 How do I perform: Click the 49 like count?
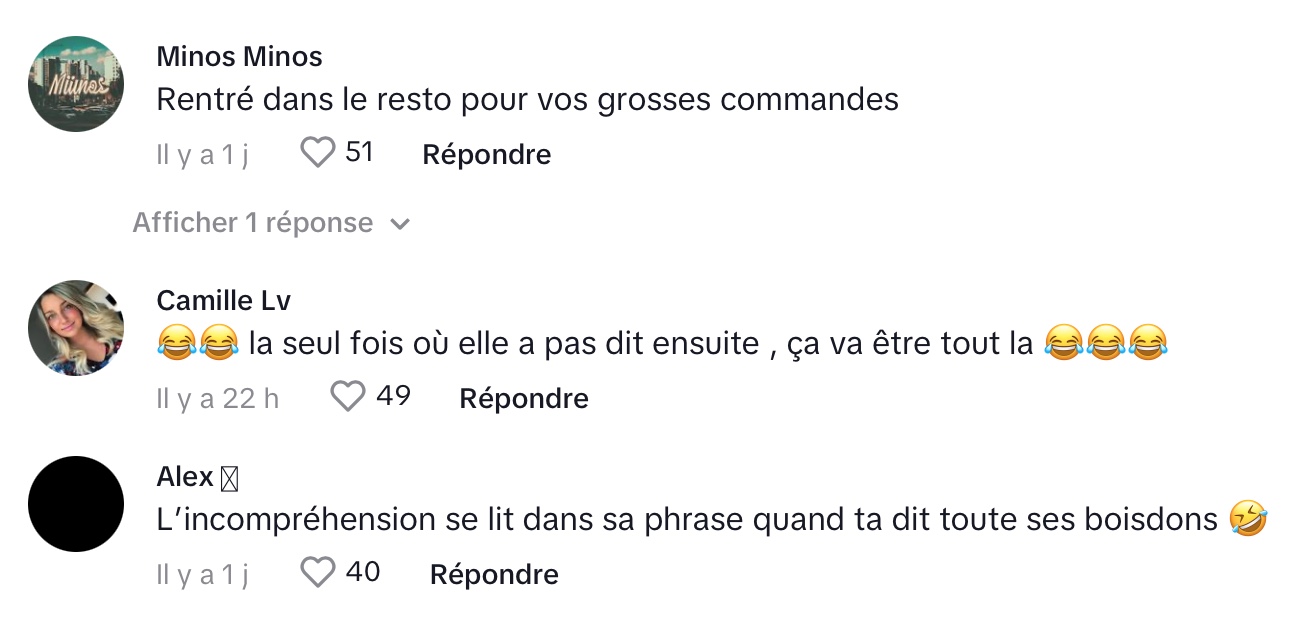click(393, 396)
